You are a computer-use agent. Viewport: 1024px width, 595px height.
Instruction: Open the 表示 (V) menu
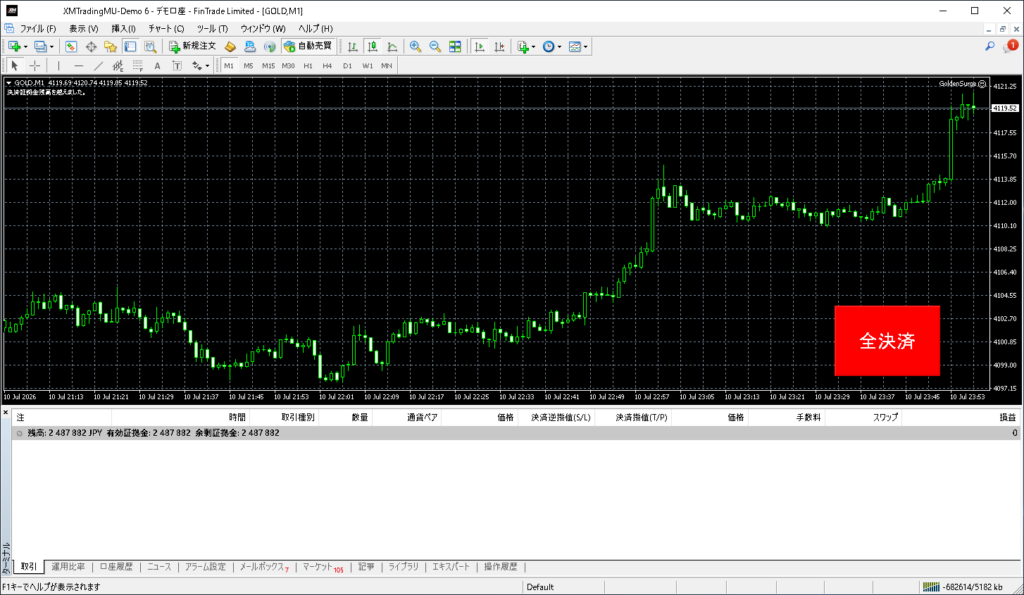click(84, 28)
